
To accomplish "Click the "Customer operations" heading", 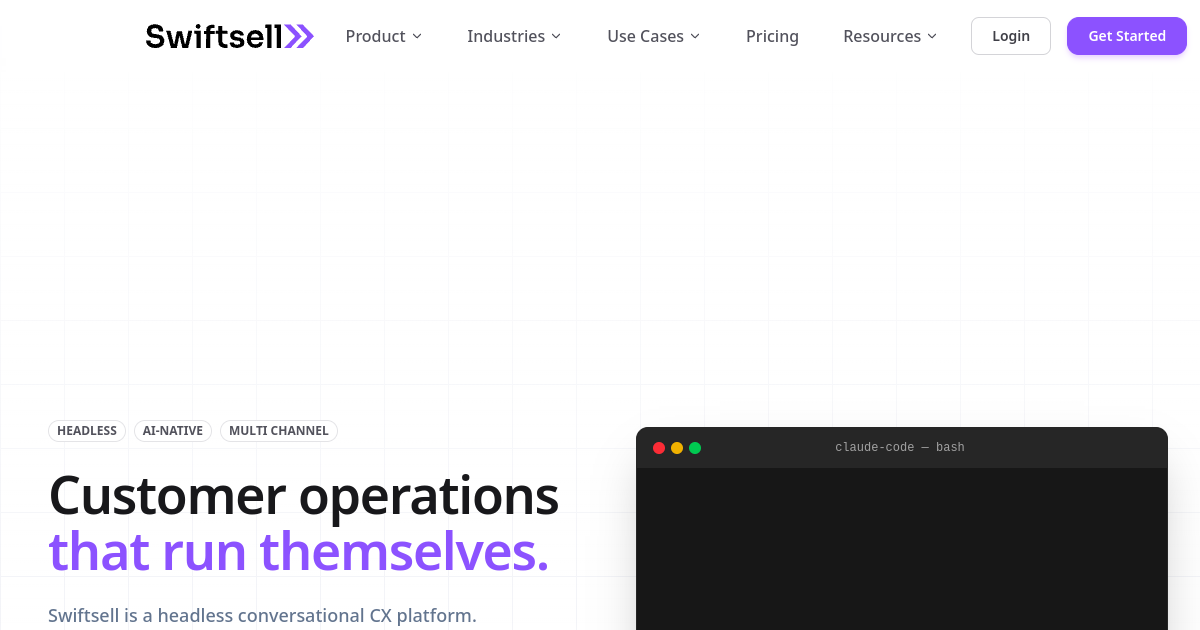I will click(x=304, y=495).
